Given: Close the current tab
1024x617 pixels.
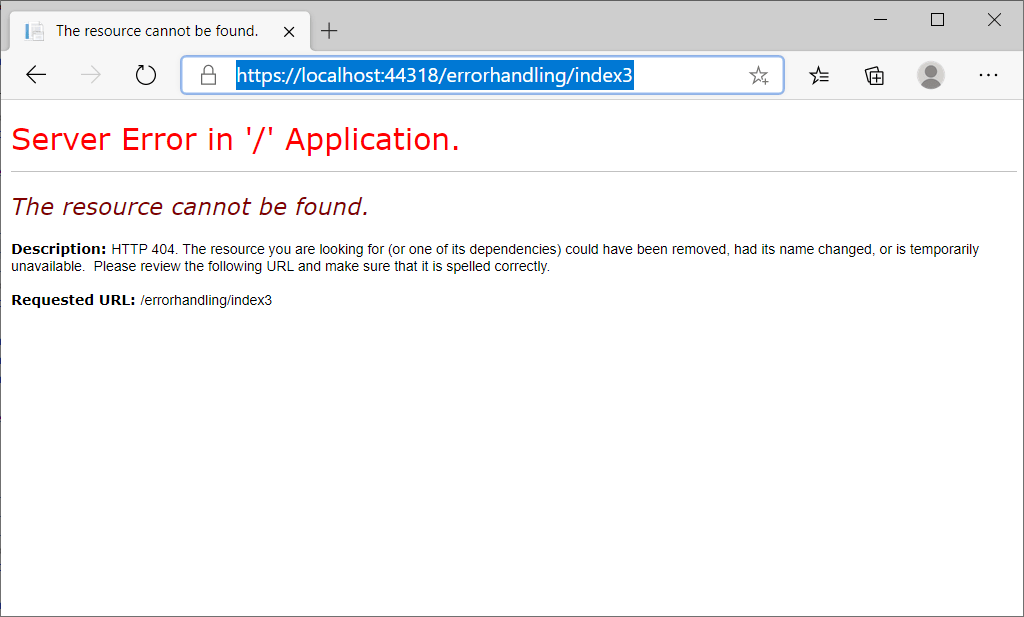Looking at the screenshot, I should pyautogui.click(x=289, y=30).
